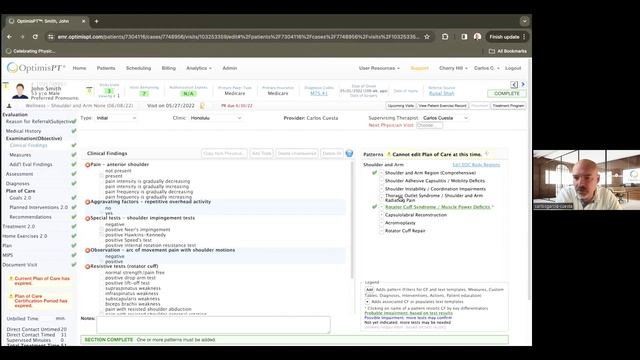Open the Chrome tab search dropdown
The width and height of the screenshot is (640, 360).
pyautogui.click(x=524, y=21)
